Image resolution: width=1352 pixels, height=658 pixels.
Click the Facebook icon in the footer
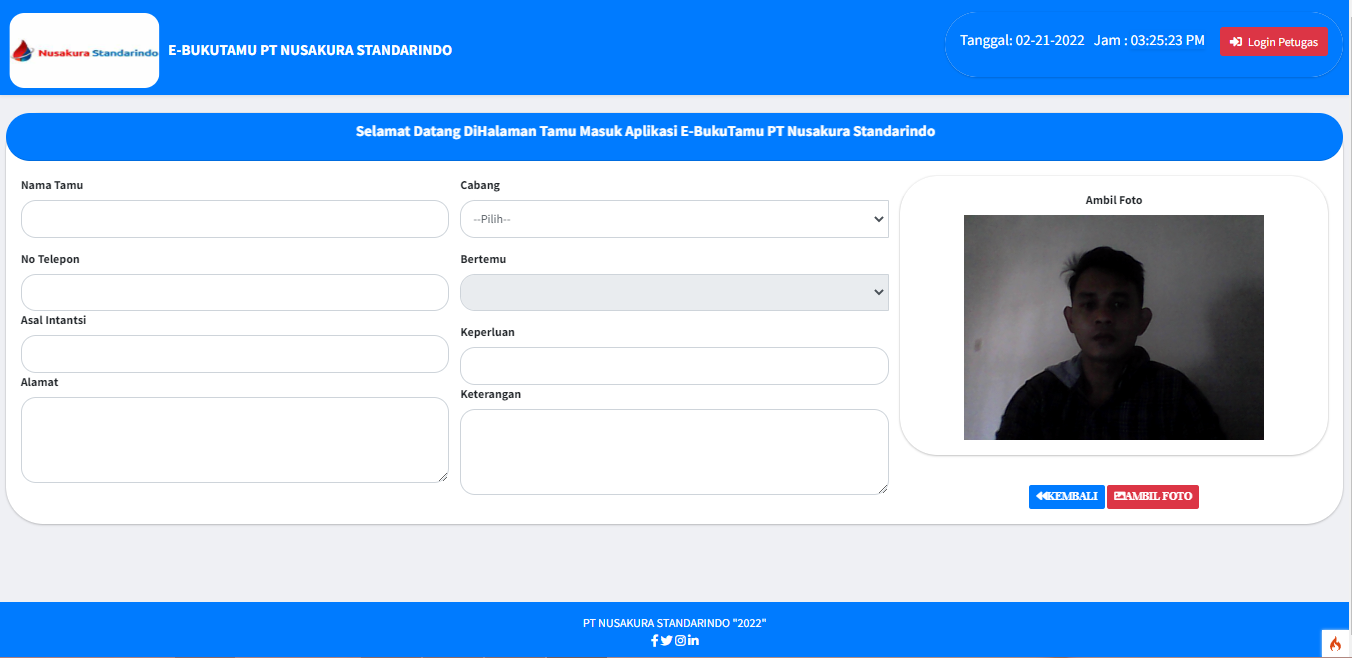coord(654,640)
